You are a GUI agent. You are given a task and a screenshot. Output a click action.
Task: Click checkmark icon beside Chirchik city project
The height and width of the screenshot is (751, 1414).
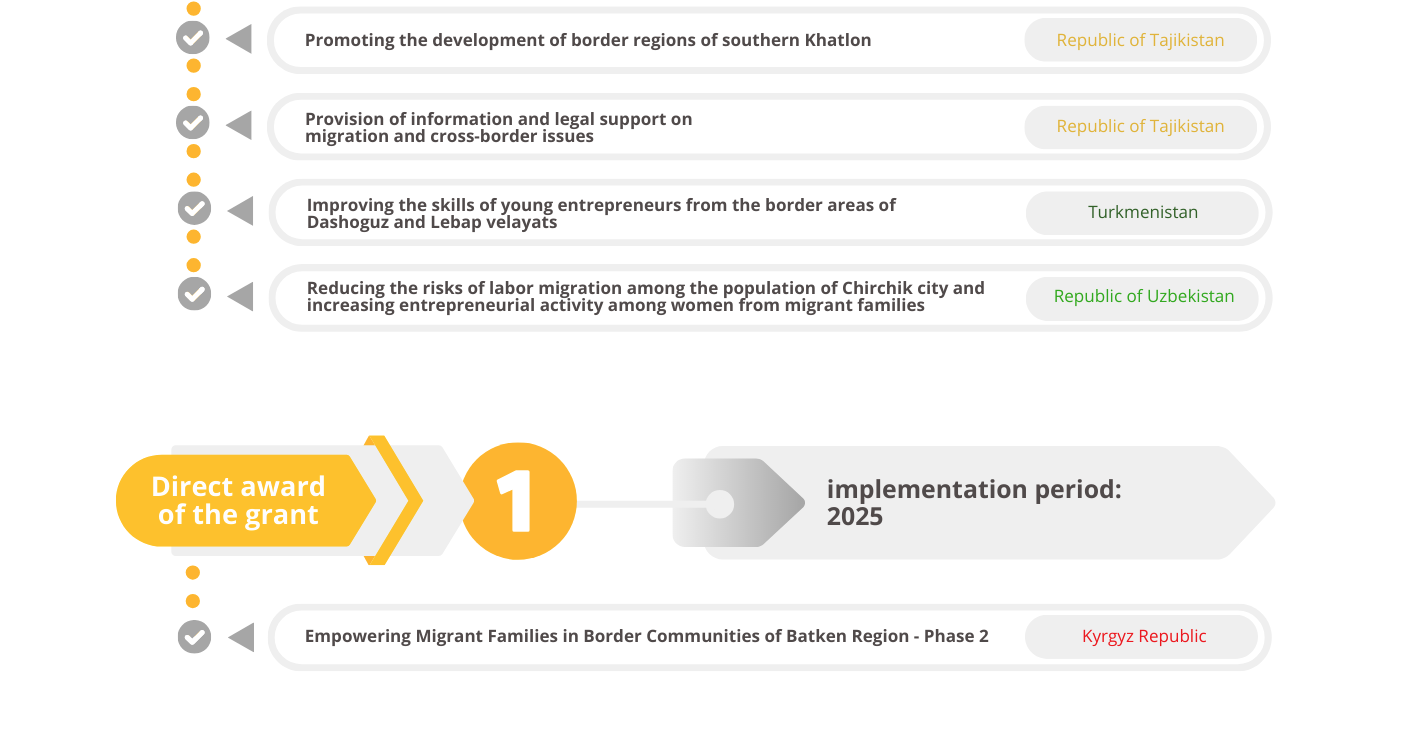pyautogui.click(x=194, y=294)
